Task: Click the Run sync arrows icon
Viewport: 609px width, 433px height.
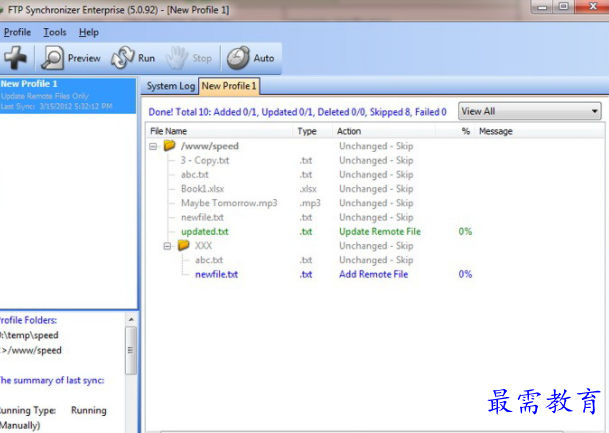Action: (122, 58)
